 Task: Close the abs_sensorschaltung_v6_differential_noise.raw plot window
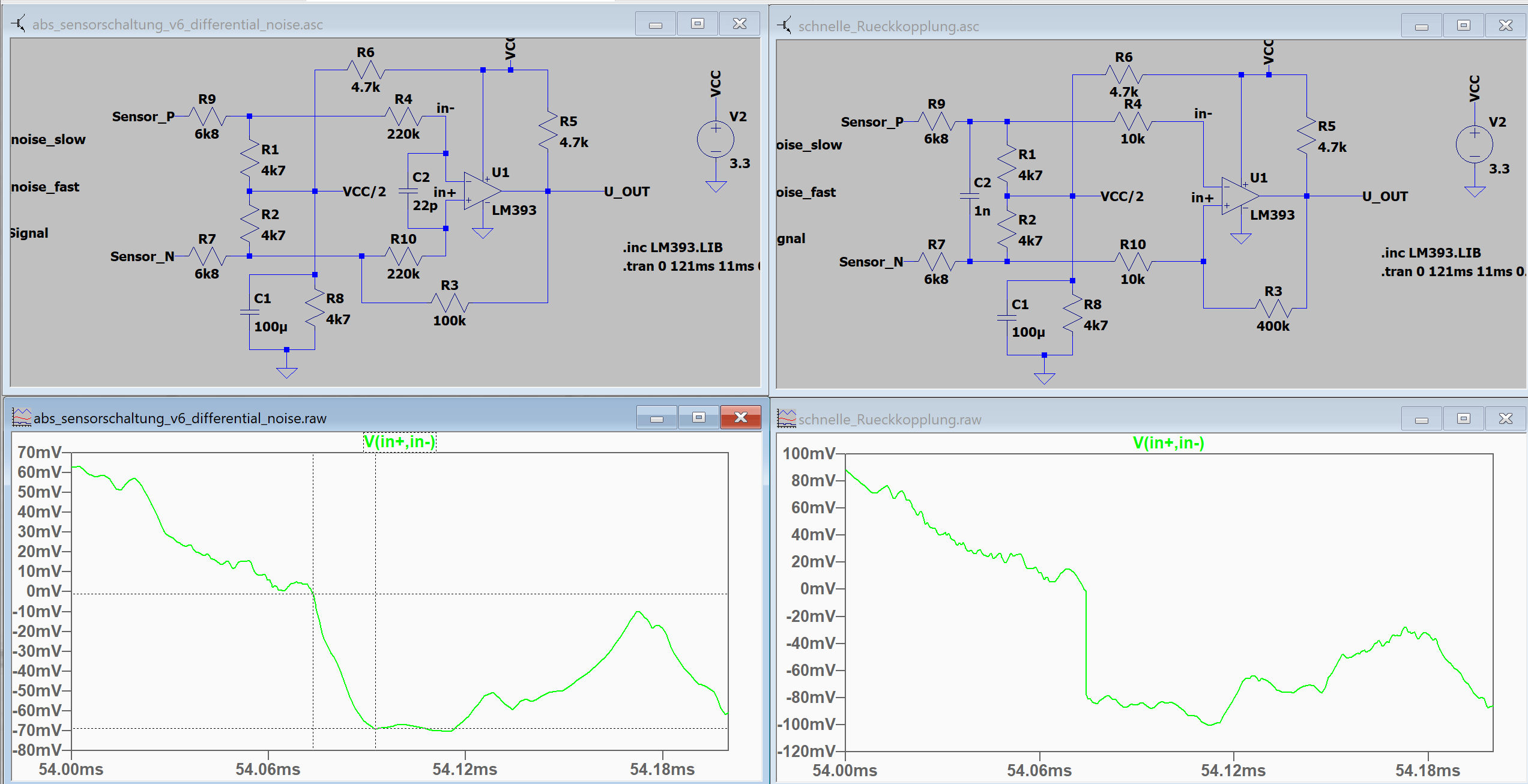pyautogui.click(x=740, y=417)
